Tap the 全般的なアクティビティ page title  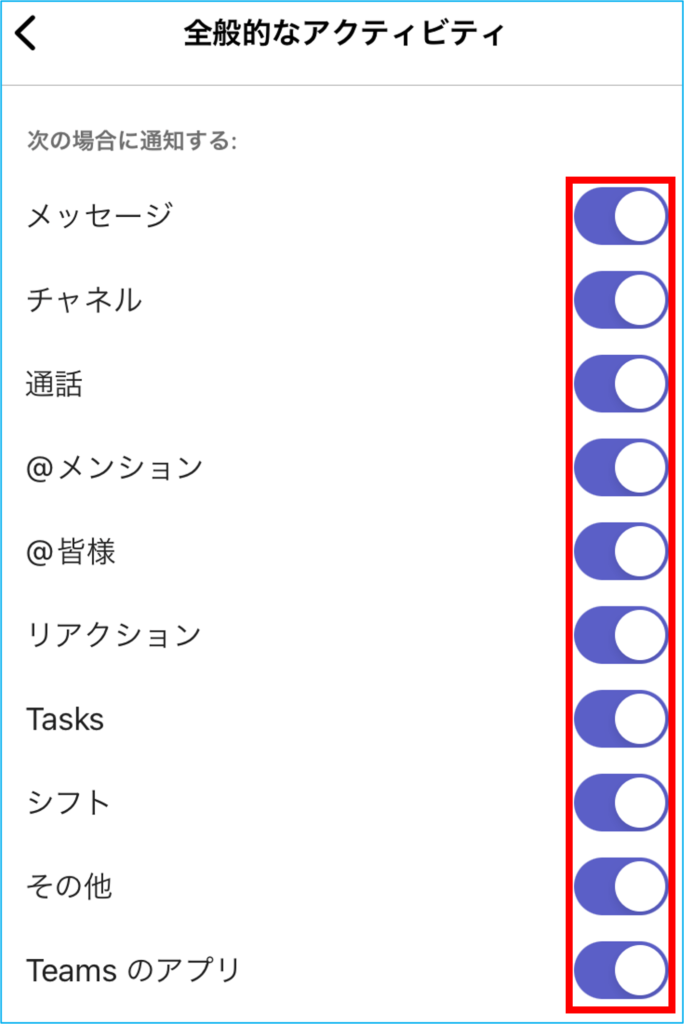(343, 34)
